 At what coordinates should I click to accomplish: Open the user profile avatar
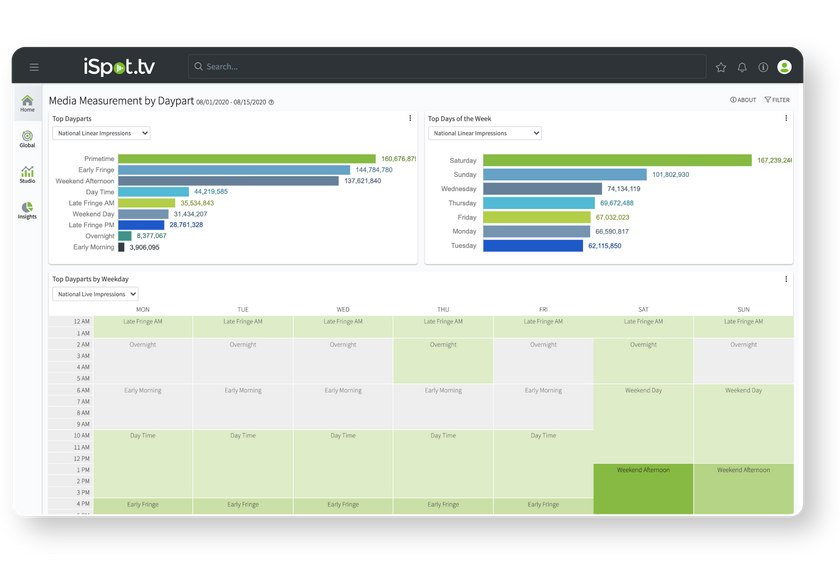(784, 67)
